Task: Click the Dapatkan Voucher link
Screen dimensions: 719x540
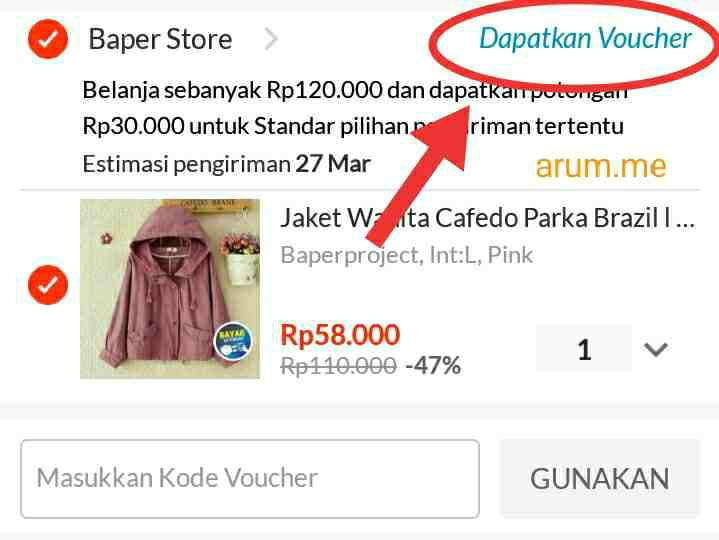Action: click(x=585, y=38)
